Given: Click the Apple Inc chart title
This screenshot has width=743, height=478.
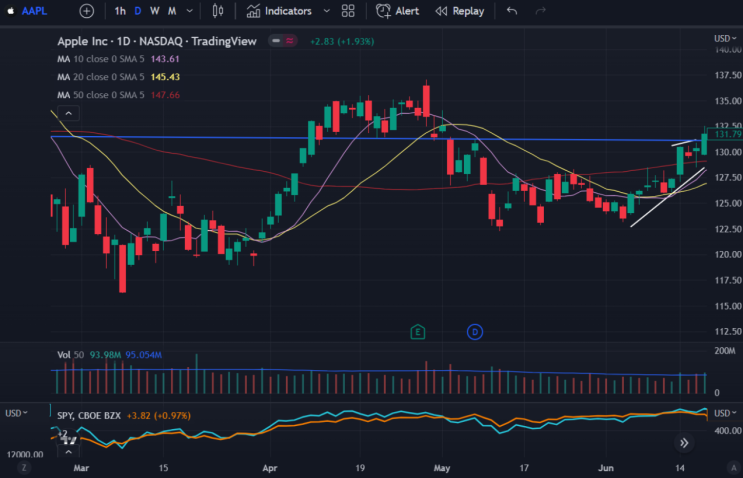Looking at the screenshot, I should coord(157,41).
